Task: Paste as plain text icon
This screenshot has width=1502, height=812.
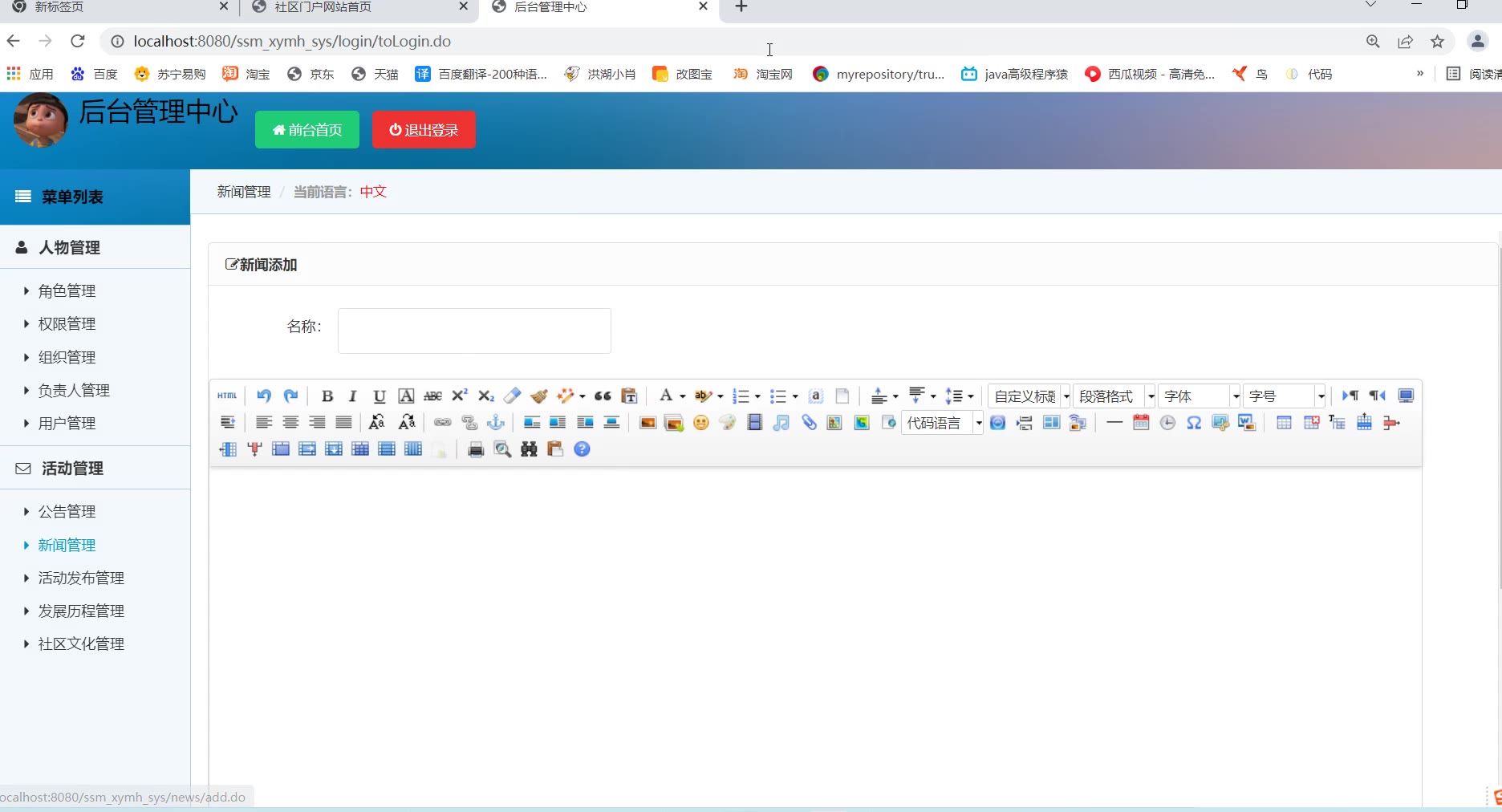Action: click(629, 396)
